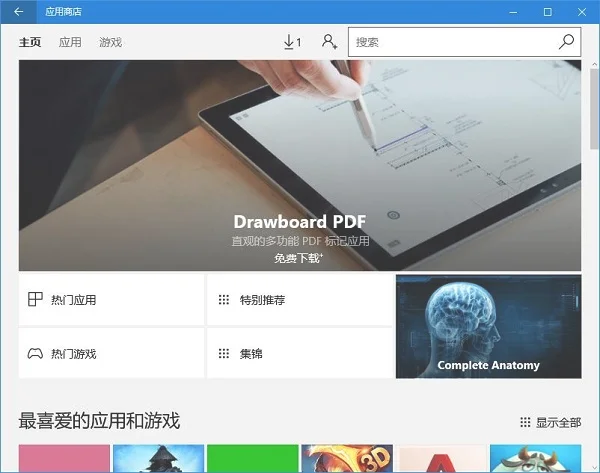Open the 3D game thumbnail

(347, 458)
